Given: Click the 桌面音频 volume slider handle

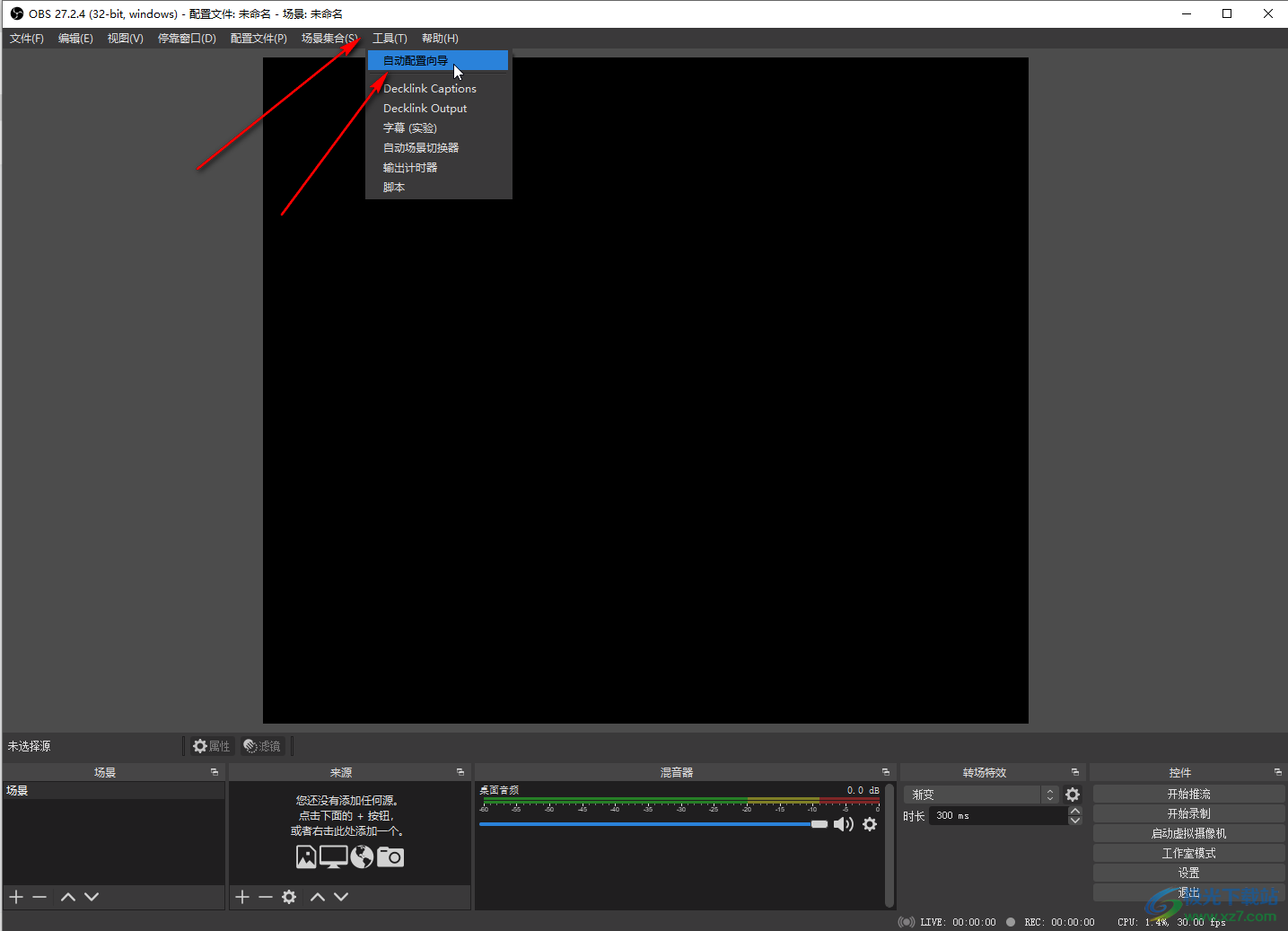Looking at the screenshot, I should [819, 824].
